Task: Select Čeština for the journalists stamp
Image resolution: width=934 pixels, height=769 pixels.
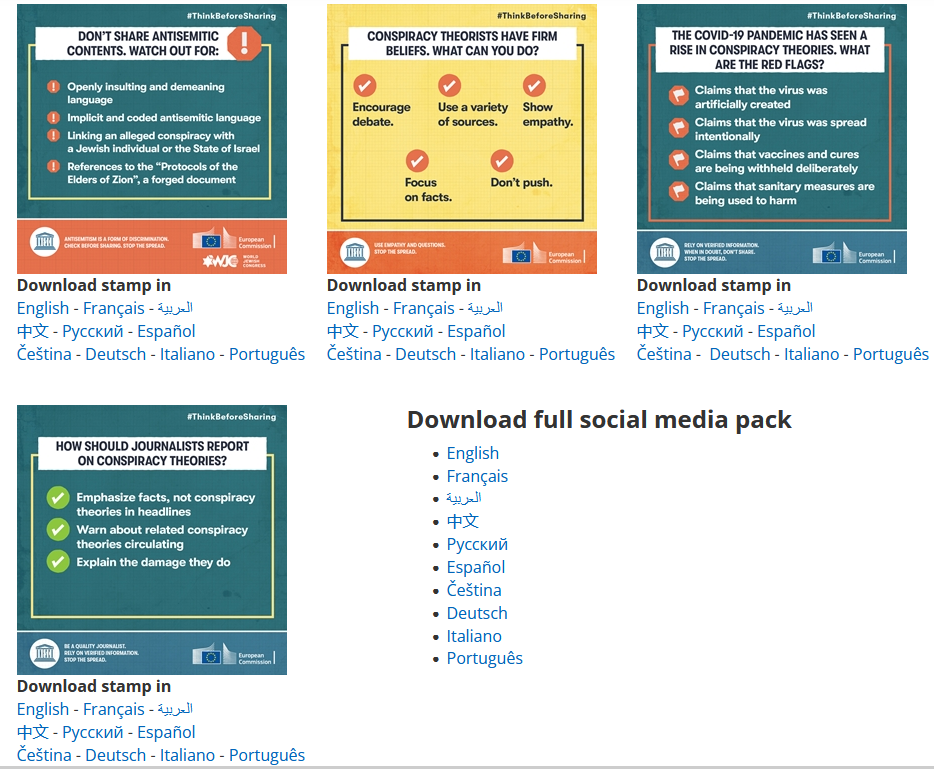Action: 44,755
